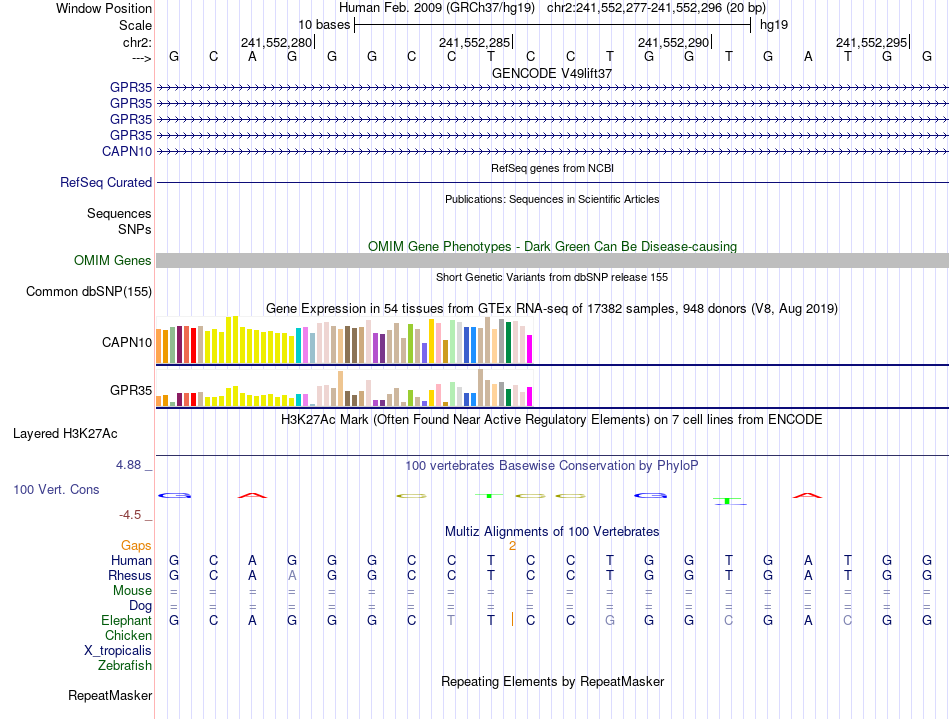The image size is (950, 719).
Task: Select the H3K27Ac Mark track title
Action: (x=552, y=420)
